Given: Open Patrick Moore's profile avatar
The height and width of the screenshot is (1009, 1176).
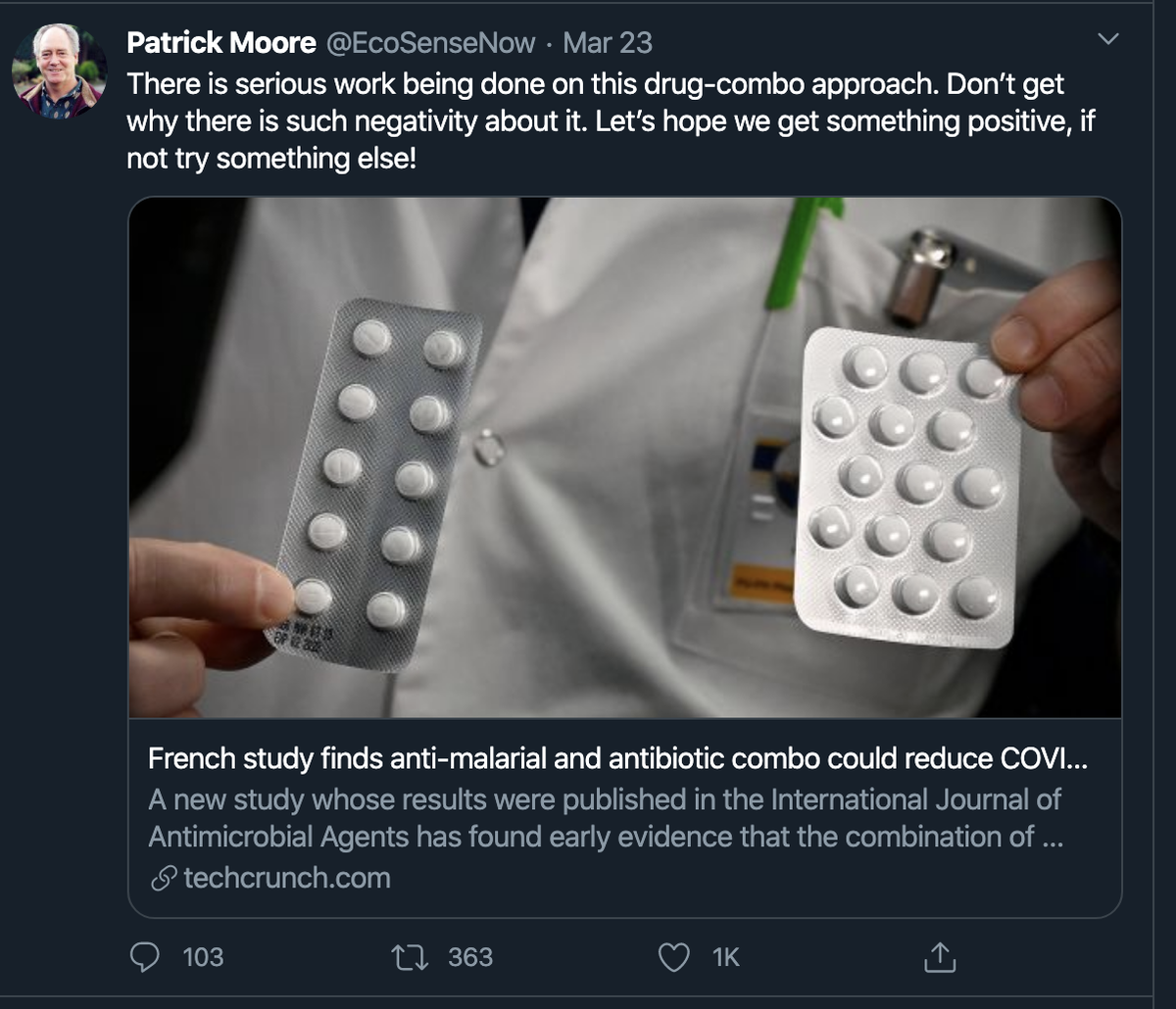Looking at the screenshot, I should (59, 71).
